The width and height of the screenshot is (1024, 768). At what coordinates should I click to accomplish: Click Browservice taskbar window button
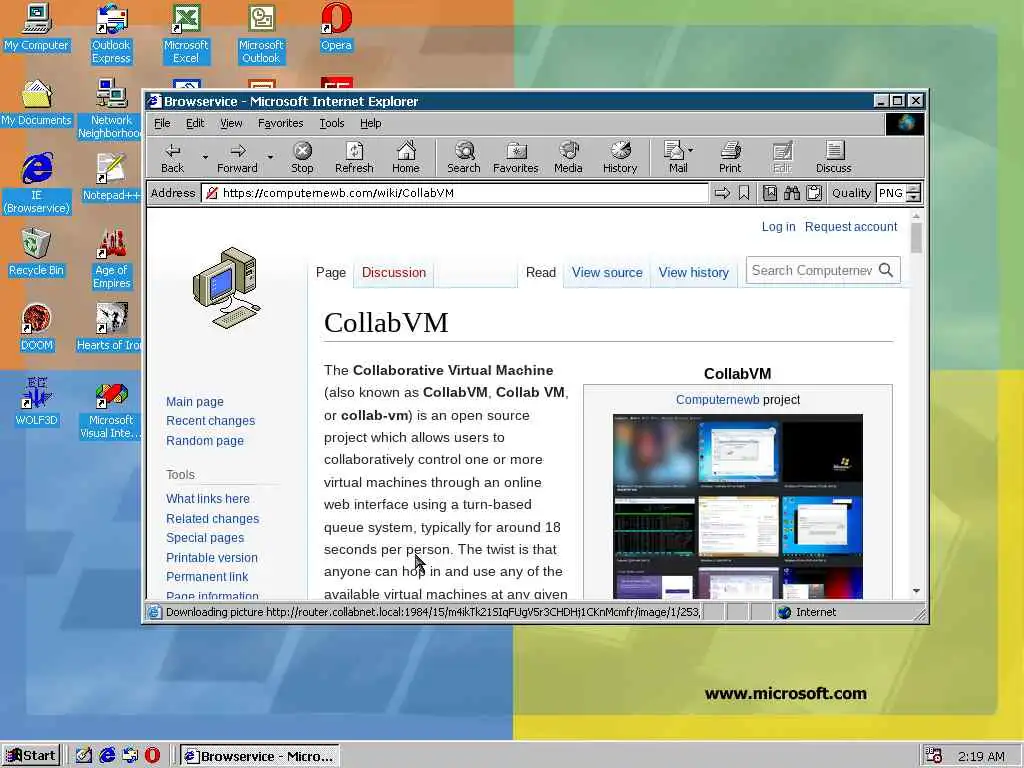tap(259, 756)
